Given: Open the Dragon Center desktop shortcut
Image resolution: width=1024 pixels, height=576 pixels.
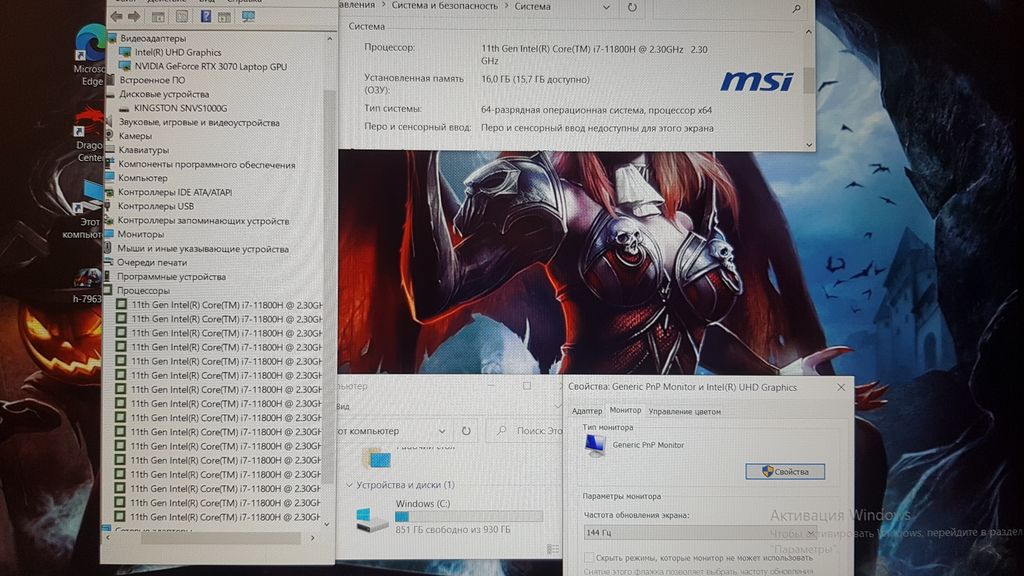Looking at the screenshot, I should tap(90, 136).
